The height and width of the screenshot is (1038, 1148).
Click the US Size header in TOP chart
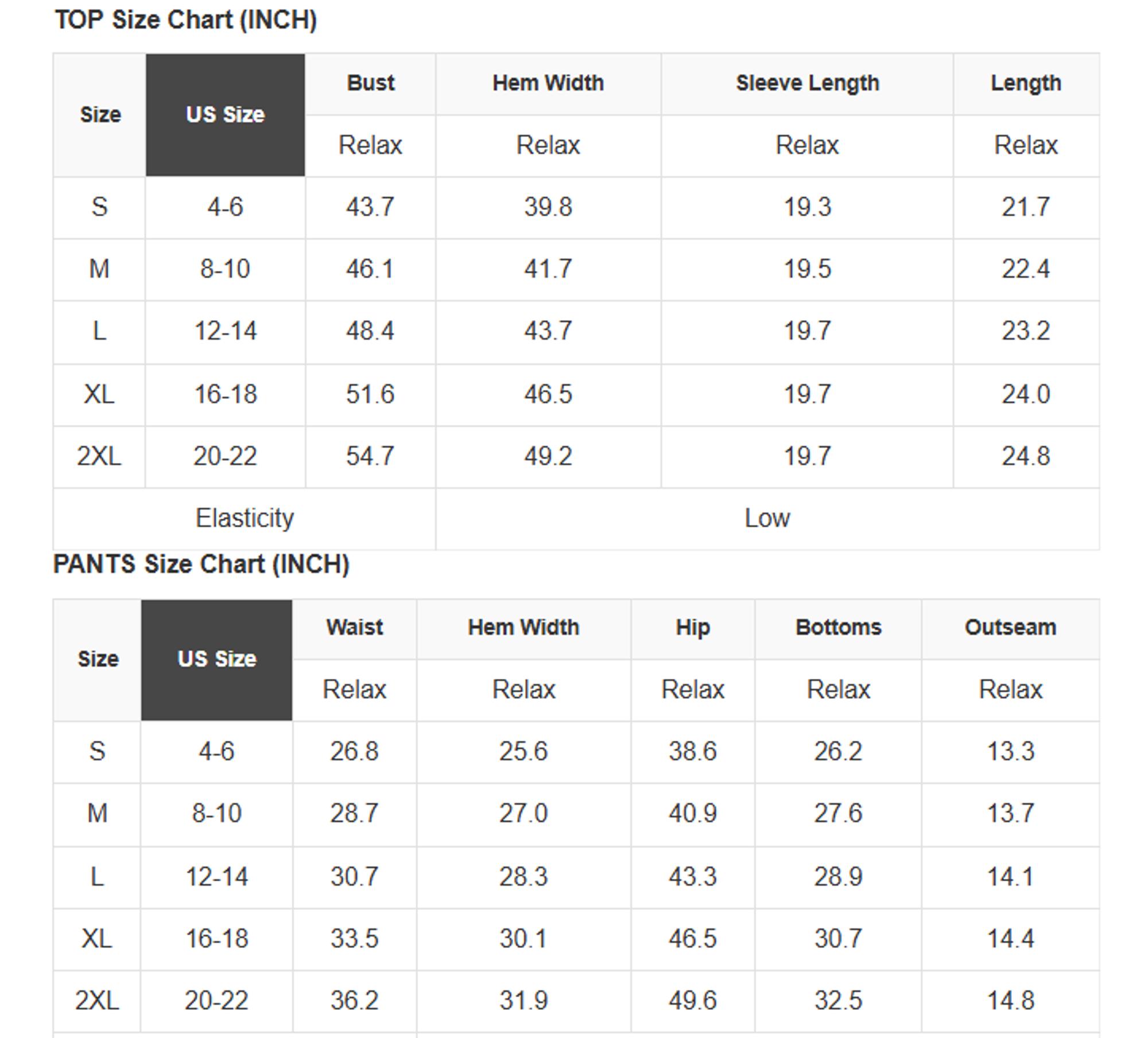coord(225,115)
